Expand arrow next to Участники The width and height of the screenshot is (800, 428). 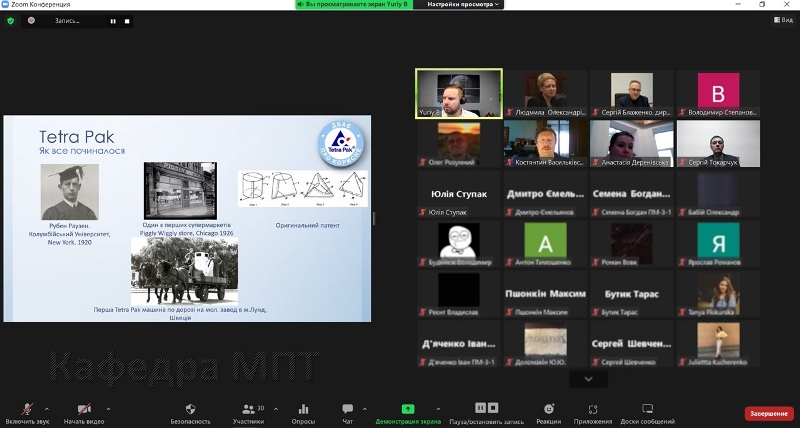pyautogui.click(x=276, y=409)
